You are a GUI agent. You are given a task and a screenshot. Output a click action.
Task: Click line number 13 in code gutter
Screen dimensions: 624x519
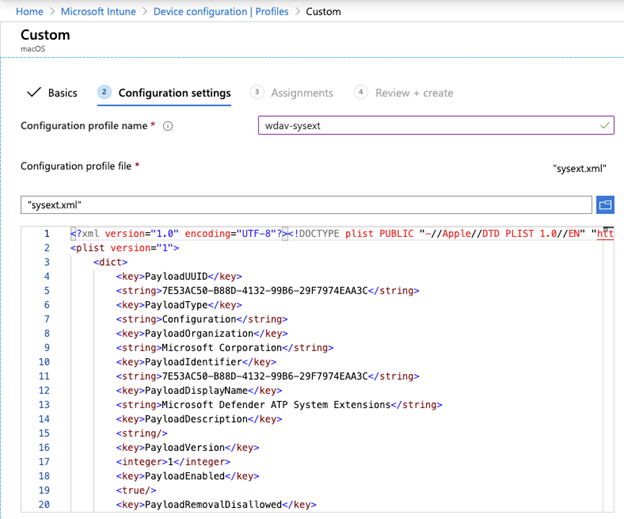[44, 405]
